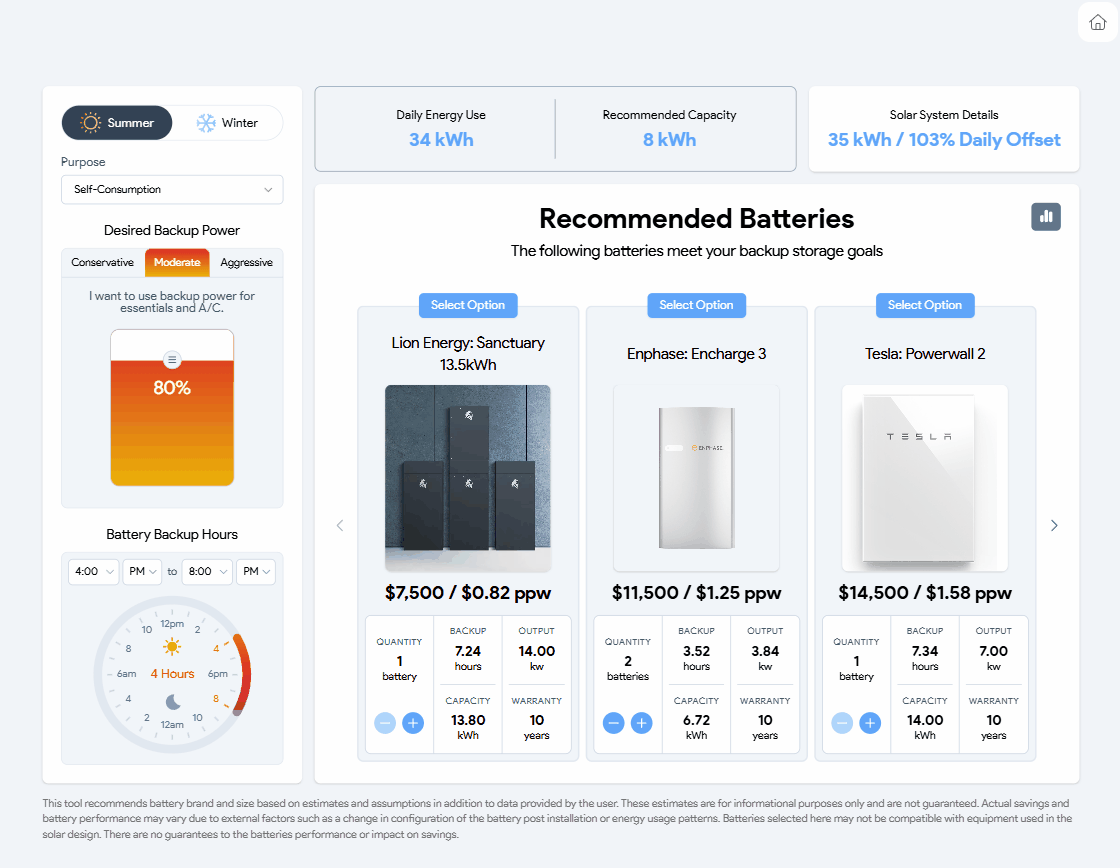
Task: Enable Summer mode
Action: coord(116,122)
